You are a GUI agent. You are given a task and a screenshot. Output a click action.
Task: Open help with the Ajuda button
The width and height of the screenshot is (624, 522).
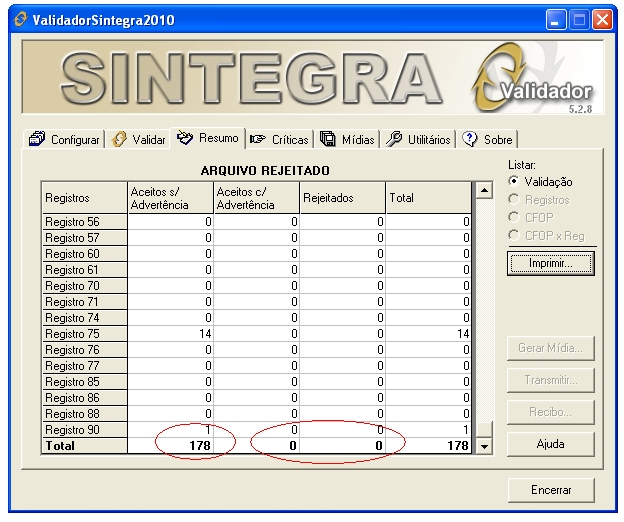[x=550, y=443]
